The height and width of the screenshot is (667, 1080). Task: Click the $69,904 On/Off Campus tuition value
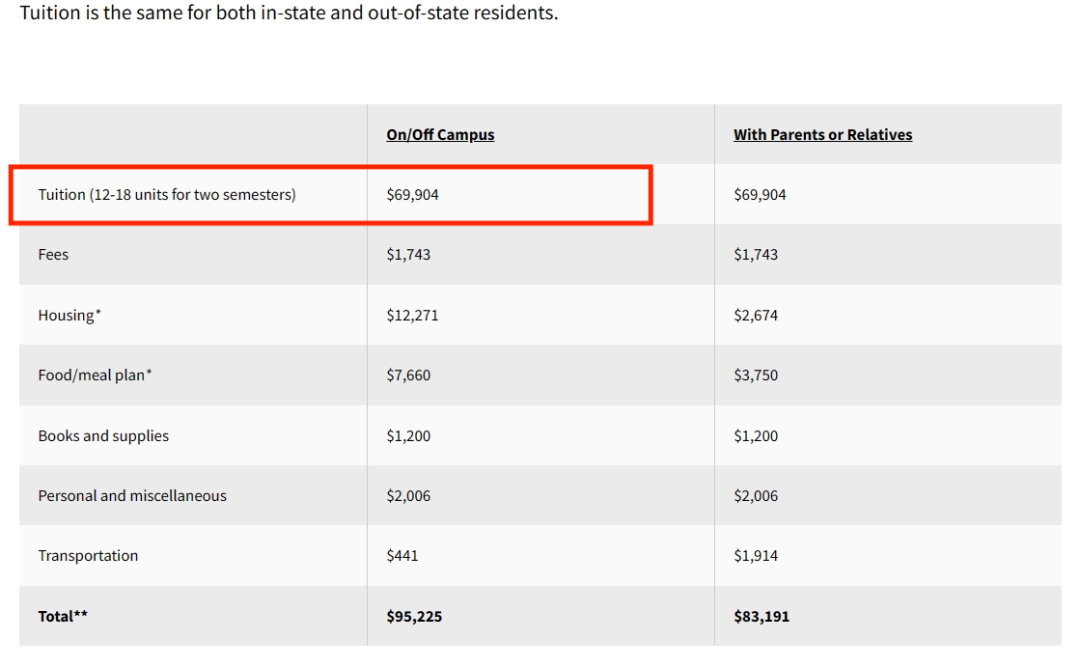click(x=413, y=194)
